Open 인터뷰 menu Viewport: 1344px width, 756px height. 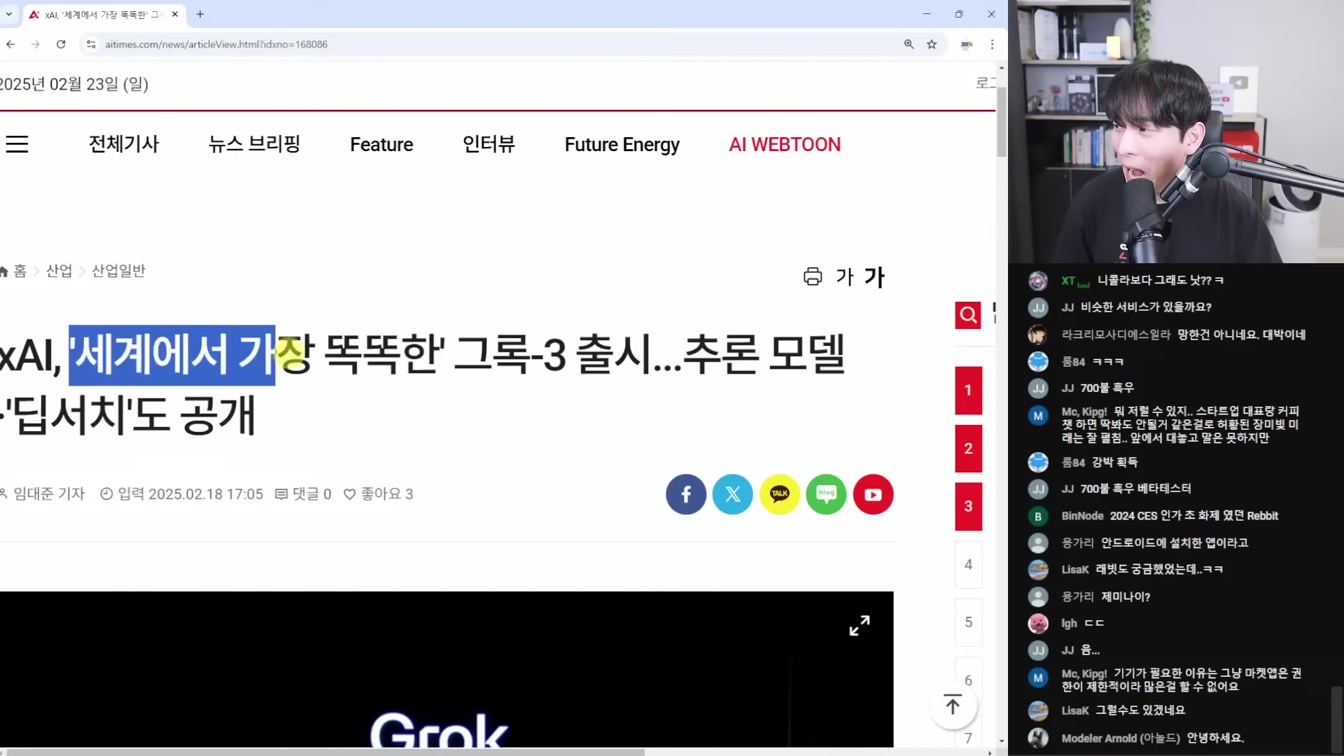tap(489, 144)
